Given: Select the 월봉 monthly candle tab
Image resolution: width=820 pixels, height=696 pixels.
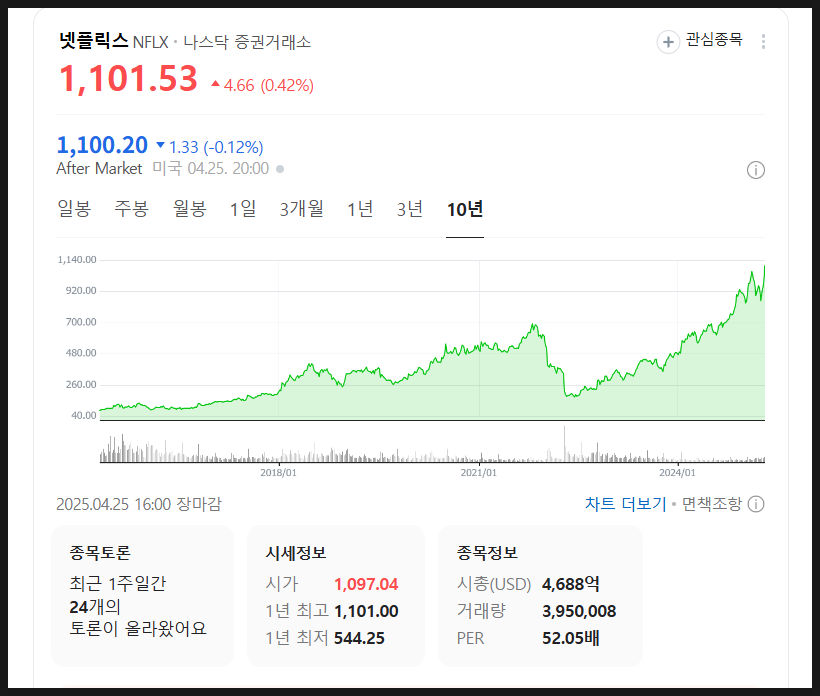Looking at the screenshot, I should tap(190, 209).
